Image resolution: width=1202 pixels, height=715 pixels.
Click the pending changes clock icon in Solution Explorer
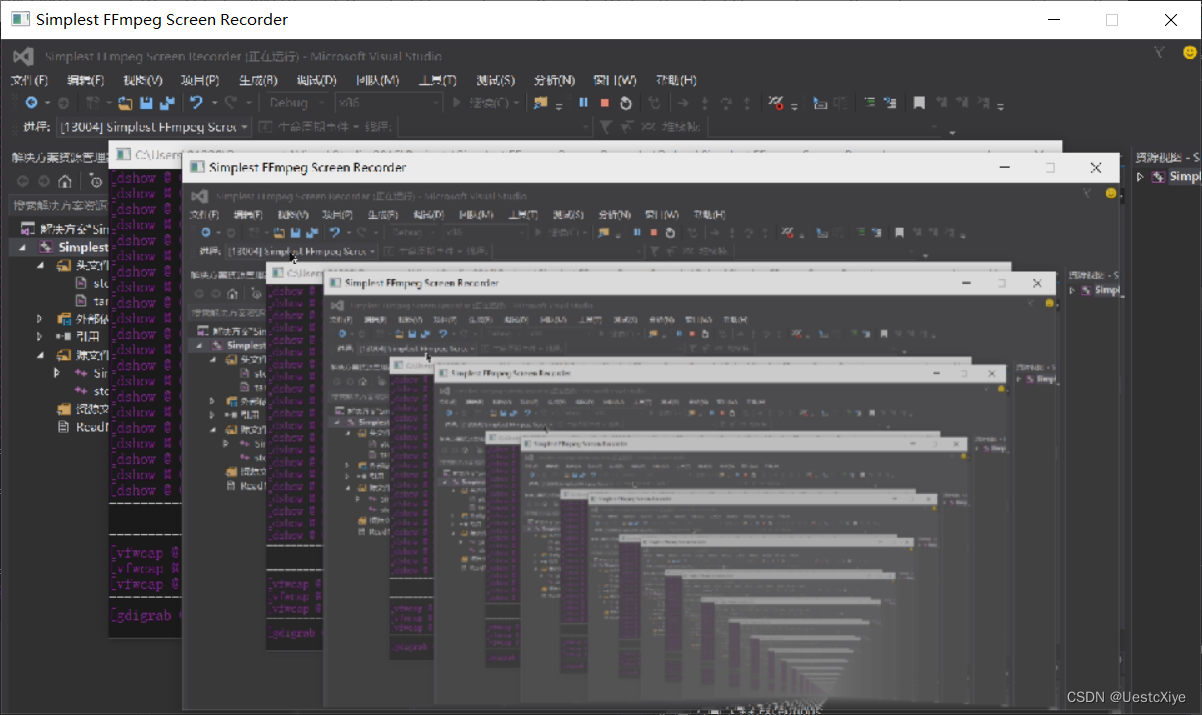(96, 181)
